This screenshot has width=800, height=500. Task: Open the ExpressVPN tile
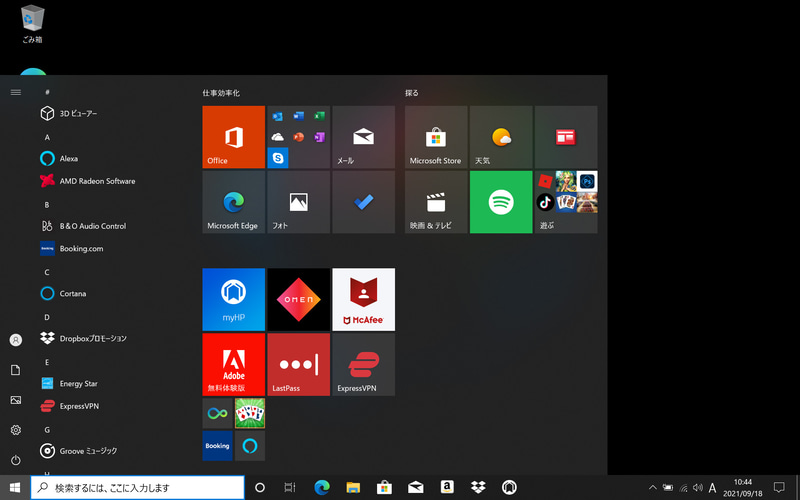click(x=363, y=364)
